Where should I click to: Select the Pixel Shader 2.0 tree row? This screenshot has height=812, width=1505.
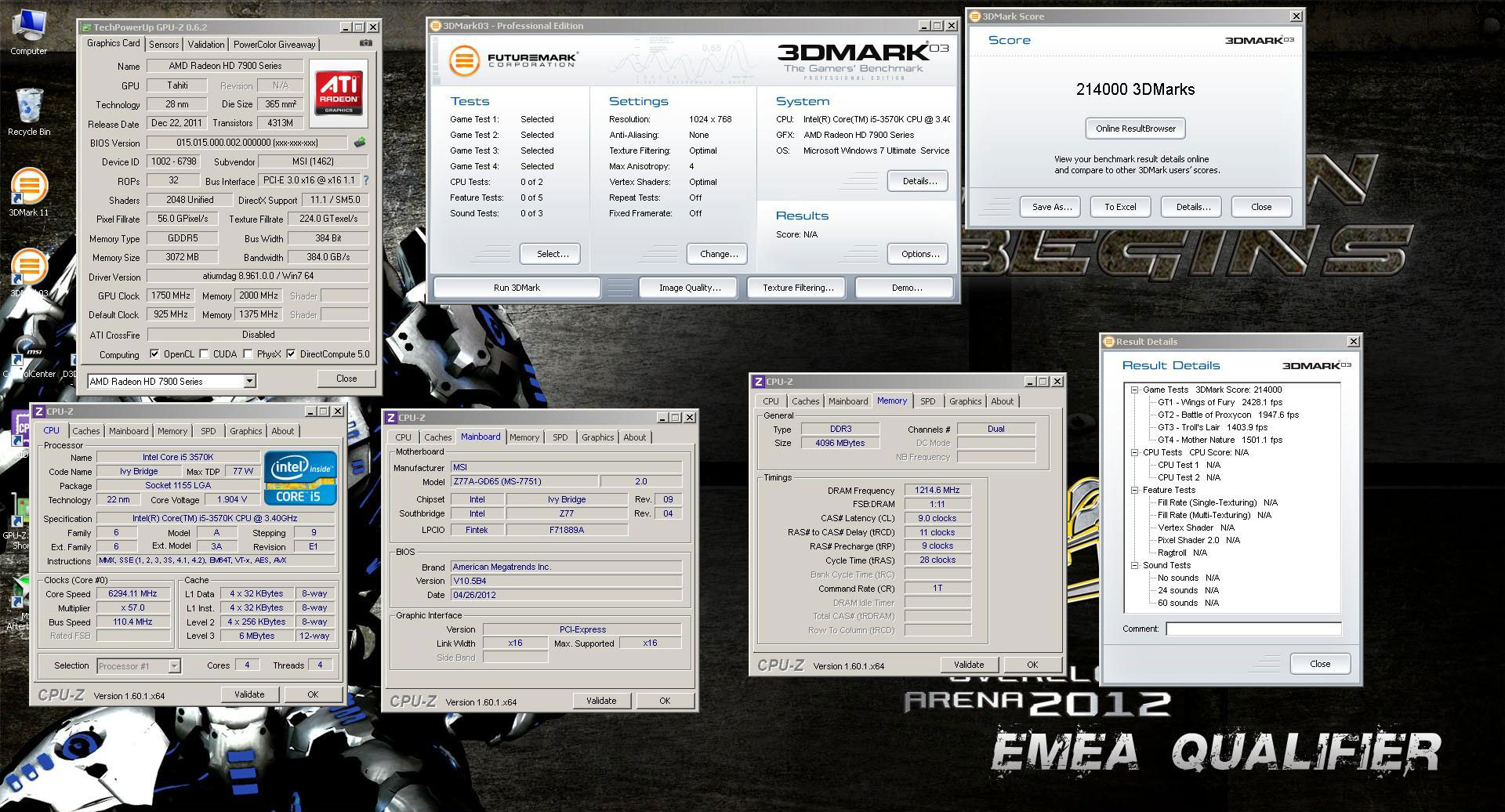tap(1199, 540)
